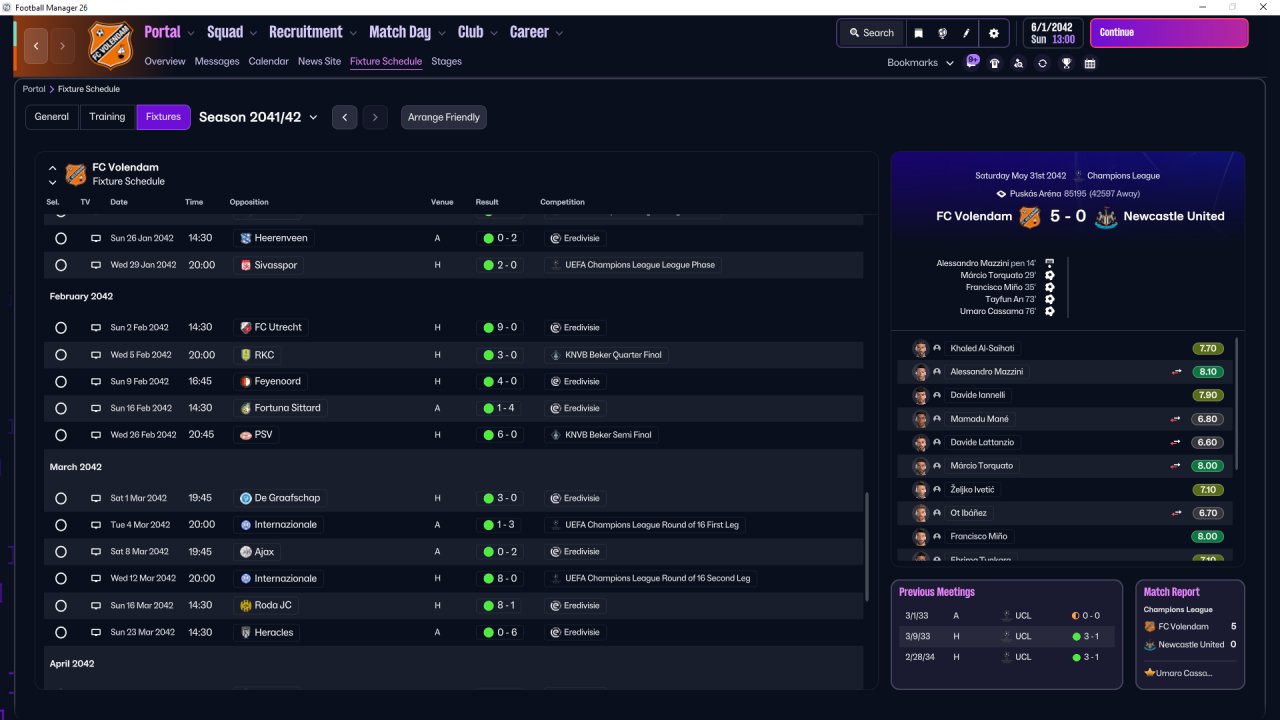The width and height of the screenshot is (1280, 720).
Task: Open the notifications speech-bubble icon showing 9+
Action: [x=972, y=61]
